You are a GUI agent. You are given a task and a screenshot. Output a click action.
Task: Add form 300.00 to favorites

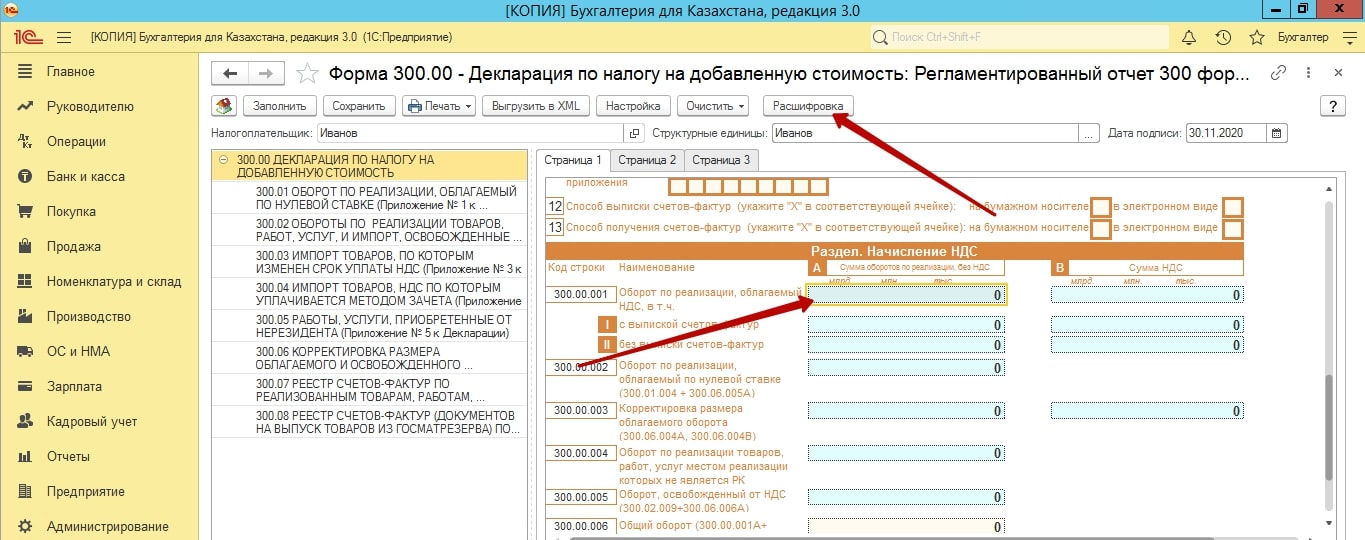[308, 74]
